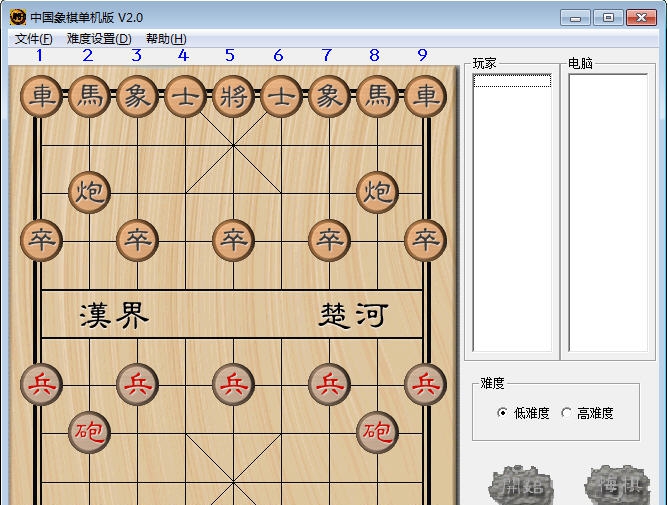The height and width of the screenshot is (505, 668).
Task: Pick red 兵 pawn in column 7
Action: pos(329,384)
